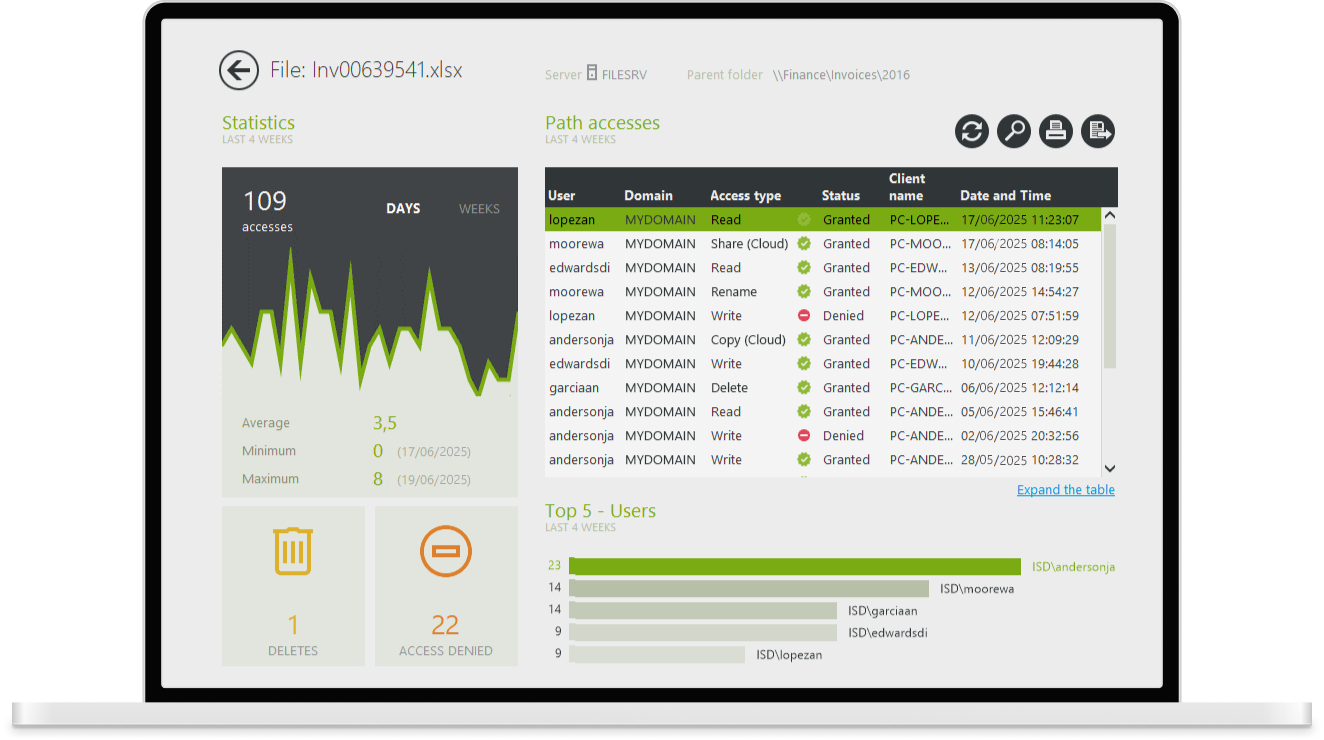Click the date 10/06/2025 19:44:28
Viewport: 1324px width, 740px height.
1019,364
